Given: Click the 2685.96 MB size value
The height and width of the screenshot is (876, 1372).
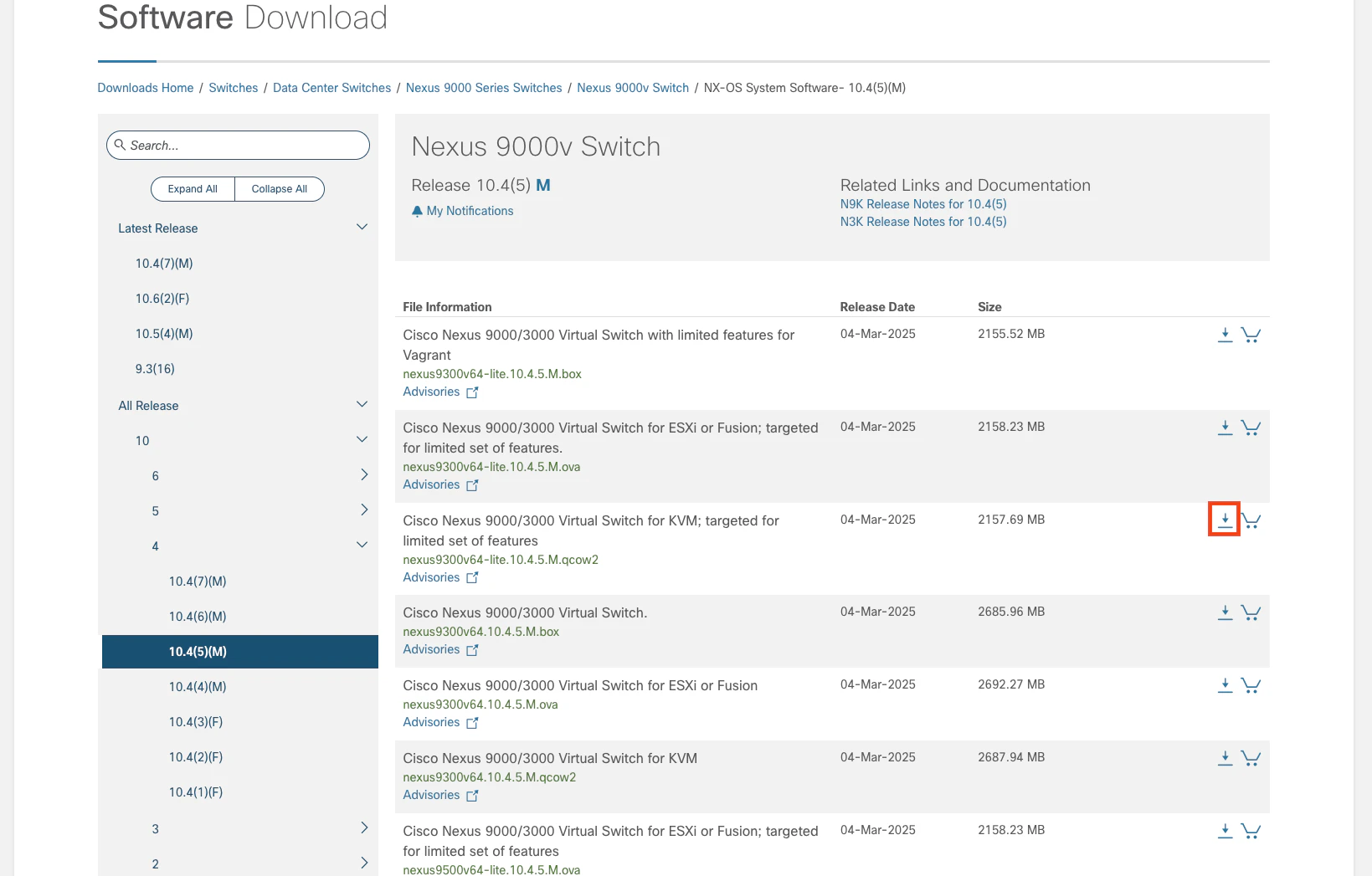Looking at the screenshot, I should 1011,612.
